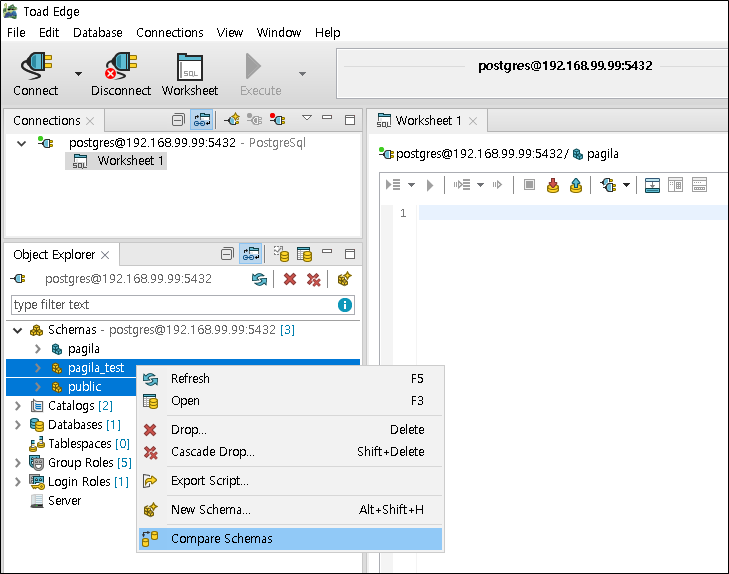Toggle results panel layout icon in worksheet toolbar
Screen dimensions: 729x574
tap(652, 185)
